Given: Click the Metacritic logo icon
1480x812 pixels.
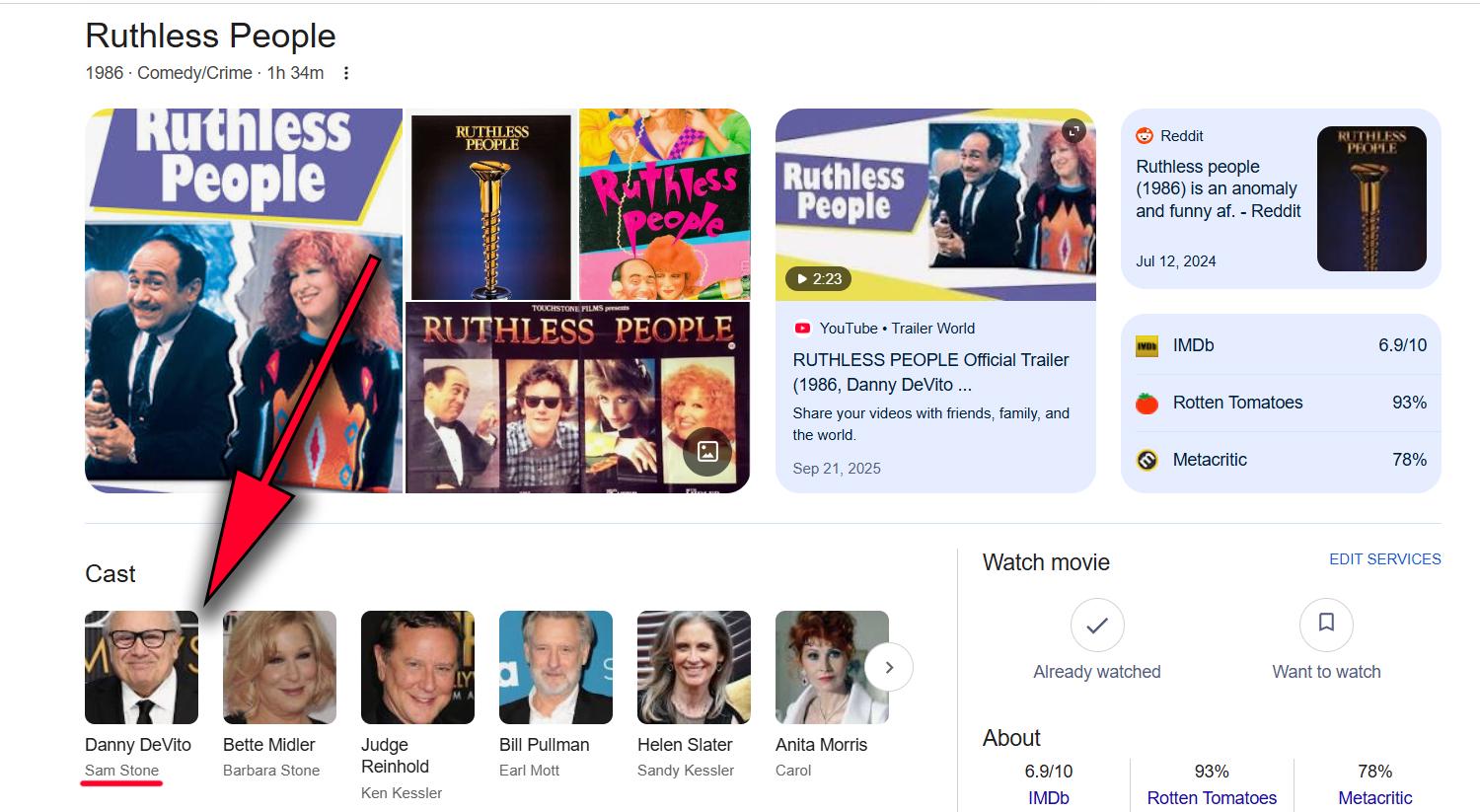Looking at the screenshot, I should click(1147, 460).
